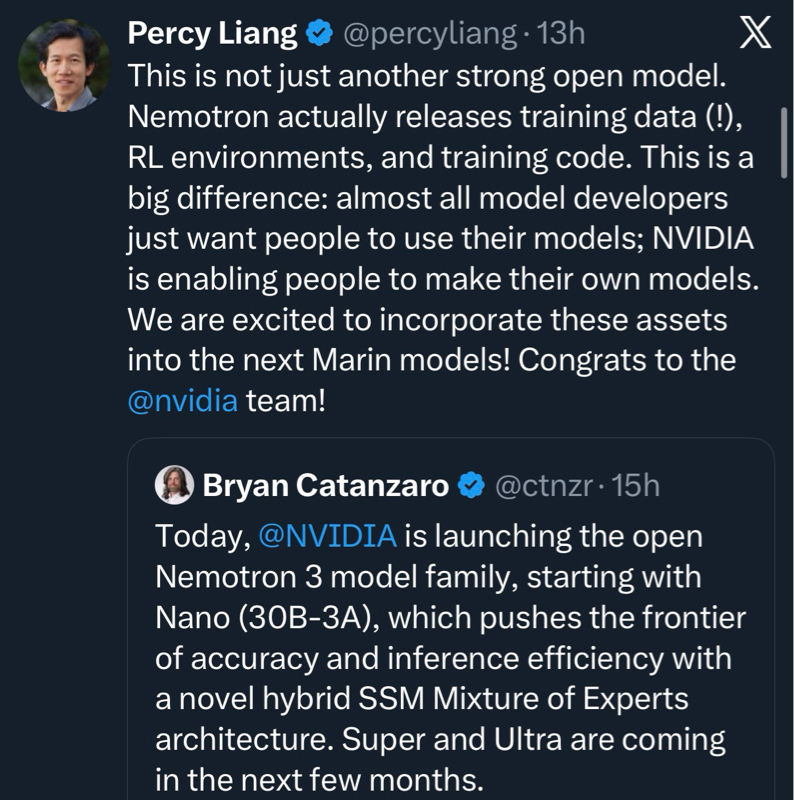
Task: Visit the @percyliang handle
Action: point(431,35)
